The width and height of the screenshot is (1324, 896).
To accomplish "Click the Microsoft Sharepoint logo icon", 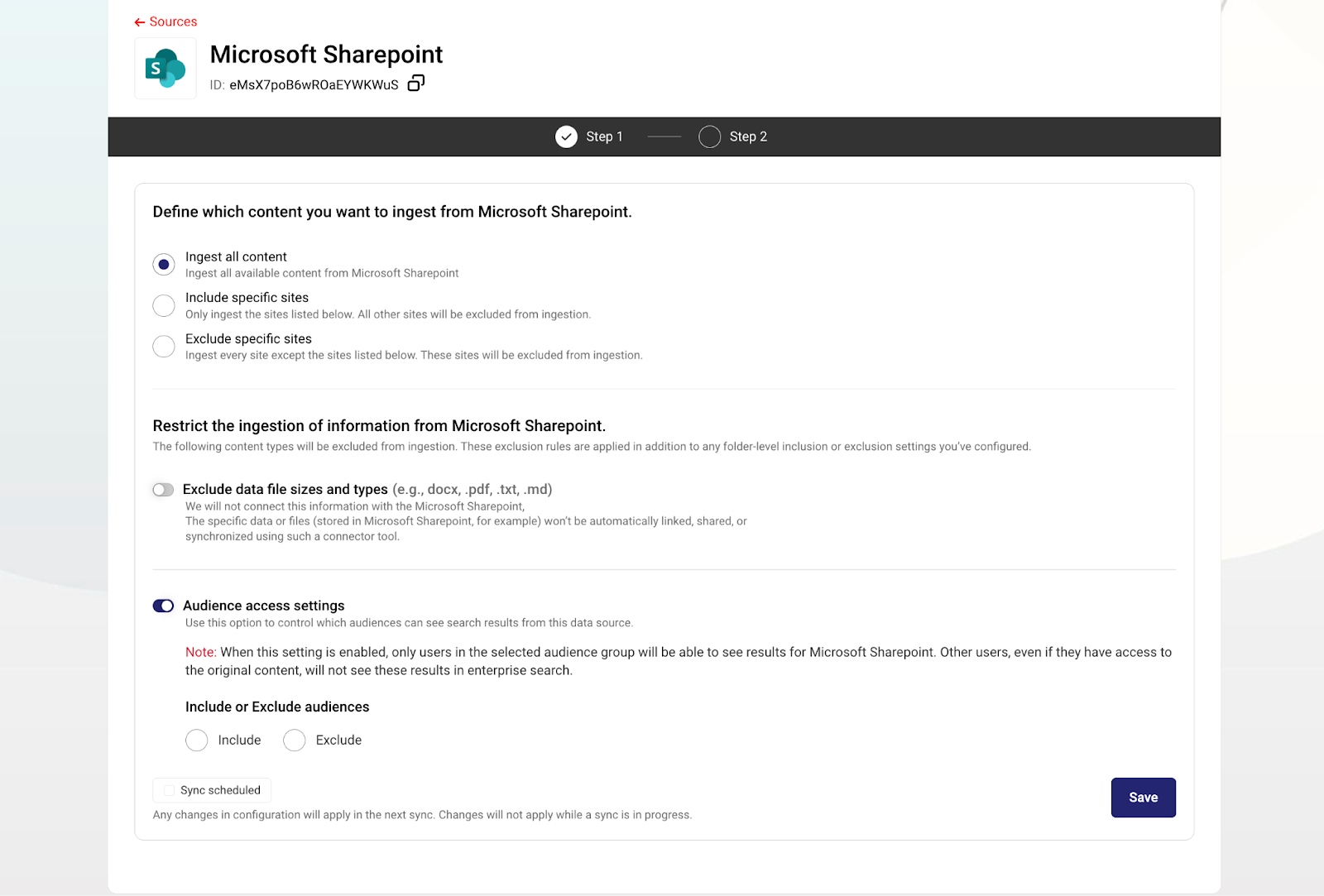I will [x=165, y=69].
